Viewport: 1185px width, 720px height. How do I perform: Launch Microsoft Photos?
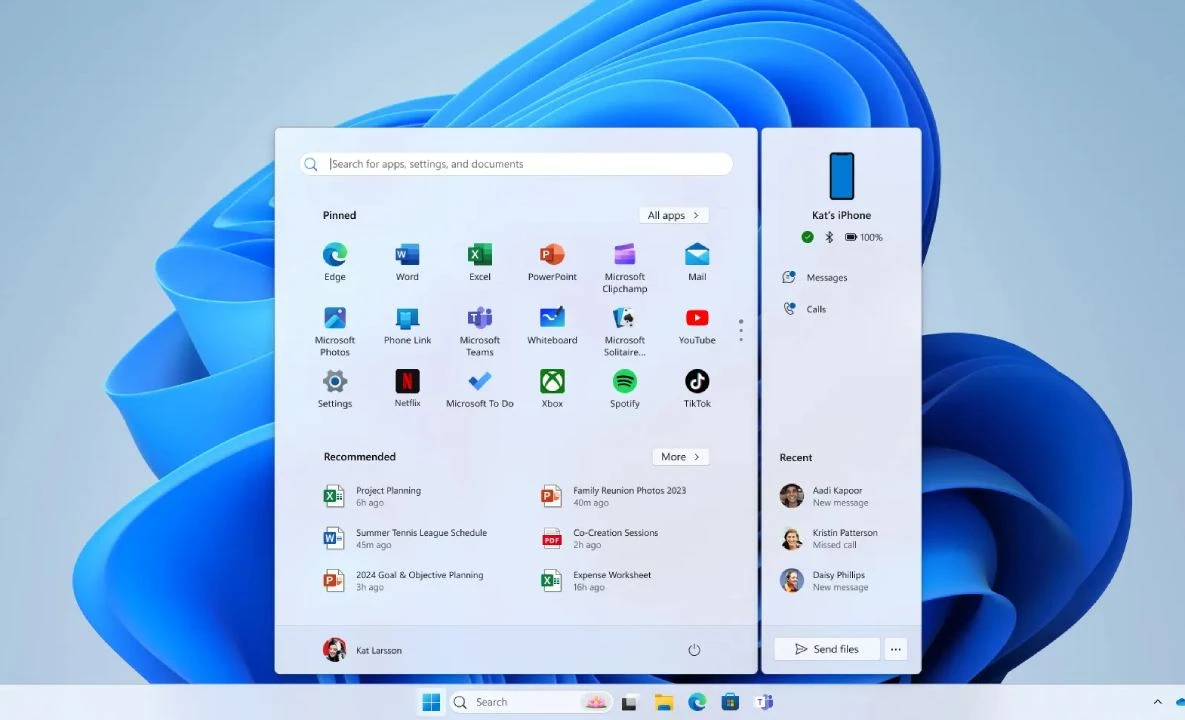tap(335, 331)
